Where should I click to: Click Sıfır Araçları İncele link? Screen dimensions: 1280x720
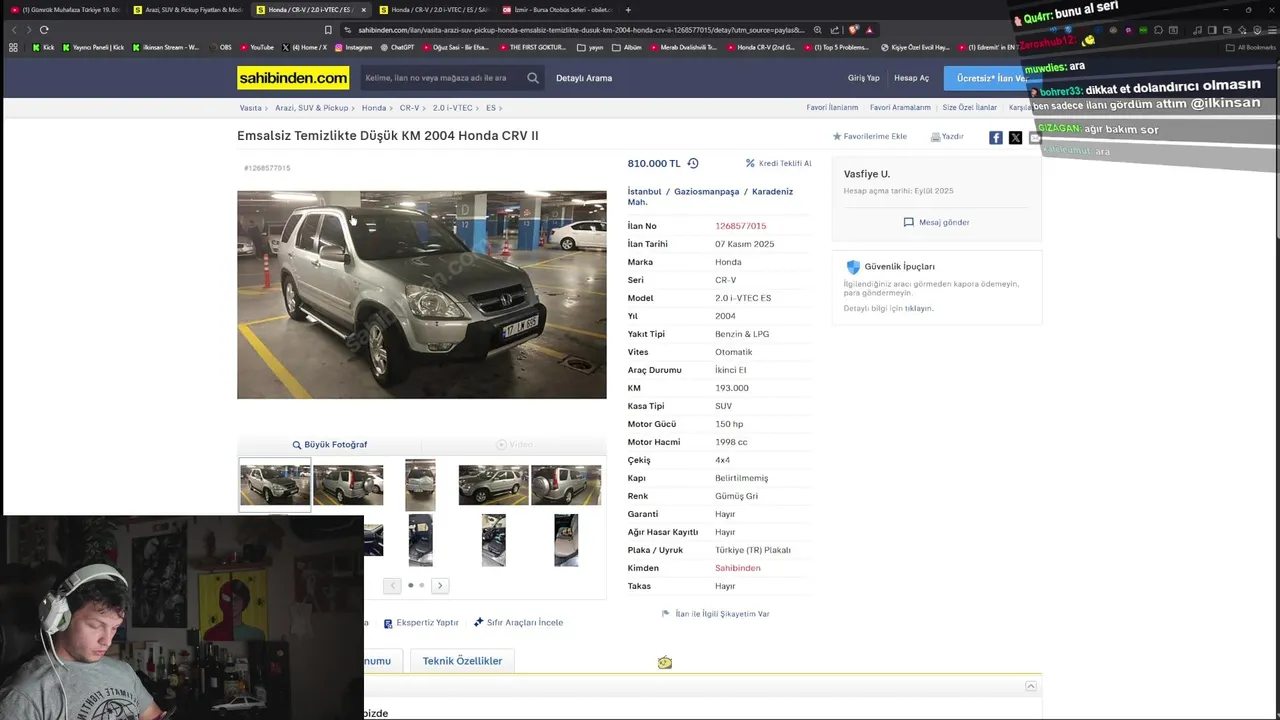tap(518, 622)
